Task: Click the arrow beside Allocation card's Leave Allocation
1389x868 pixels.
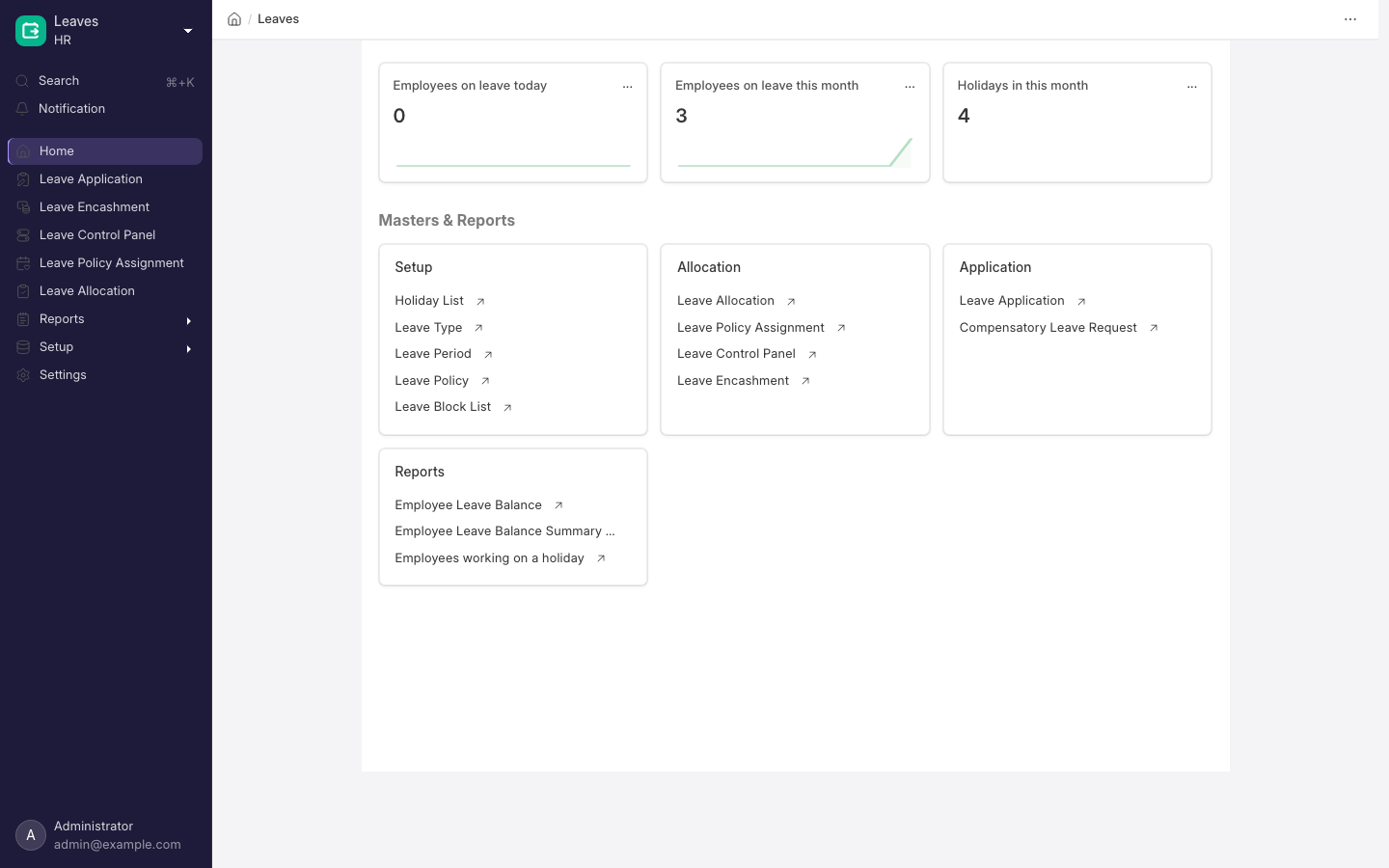Action: pos(791,302)
